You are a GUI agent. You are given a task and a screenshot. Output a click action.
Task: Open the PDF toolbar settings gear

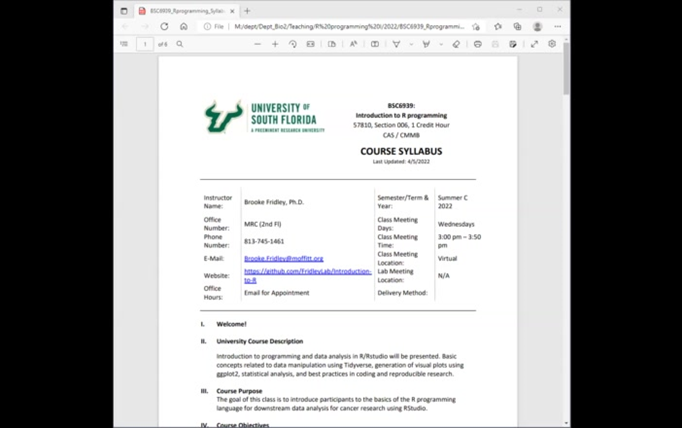tap(552, 44)
